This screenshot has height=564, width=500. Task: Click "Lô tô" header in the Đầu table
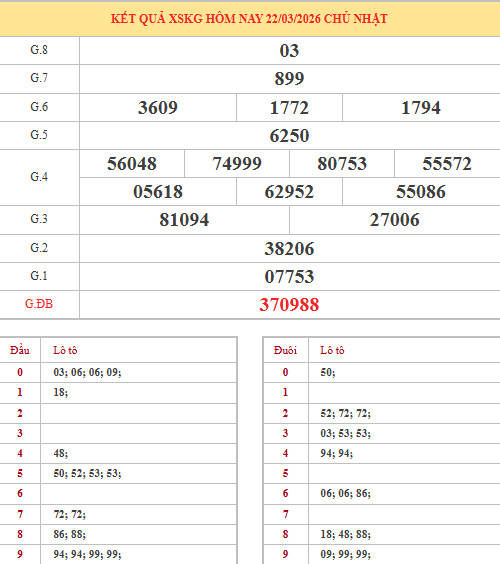pyautogui.click(x=65, y=350)
